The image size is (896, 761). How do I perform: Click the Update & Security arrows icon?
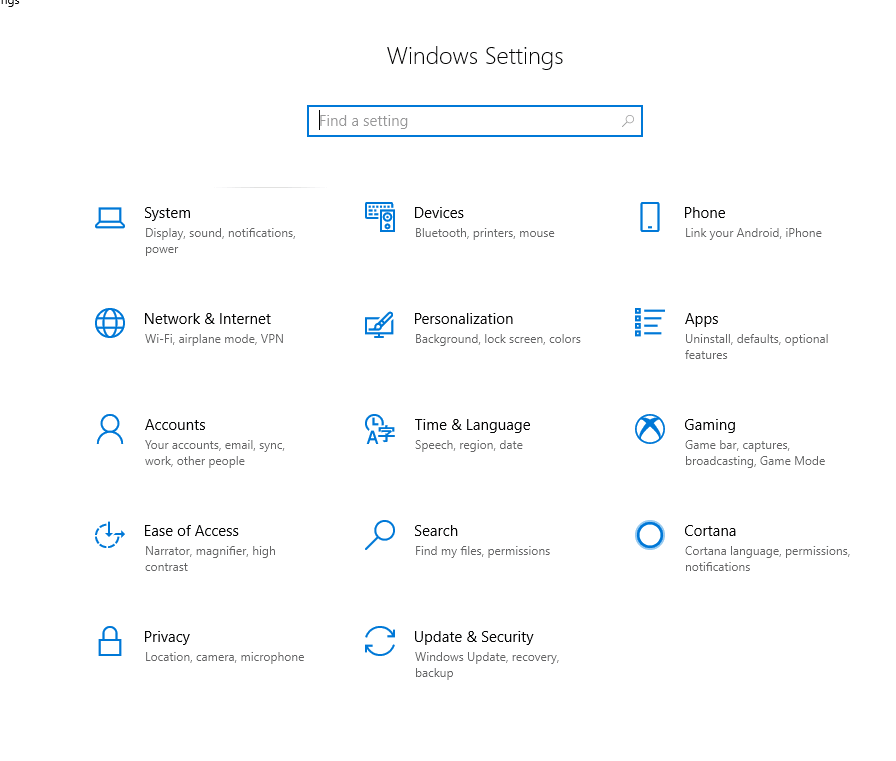(379, 641)
